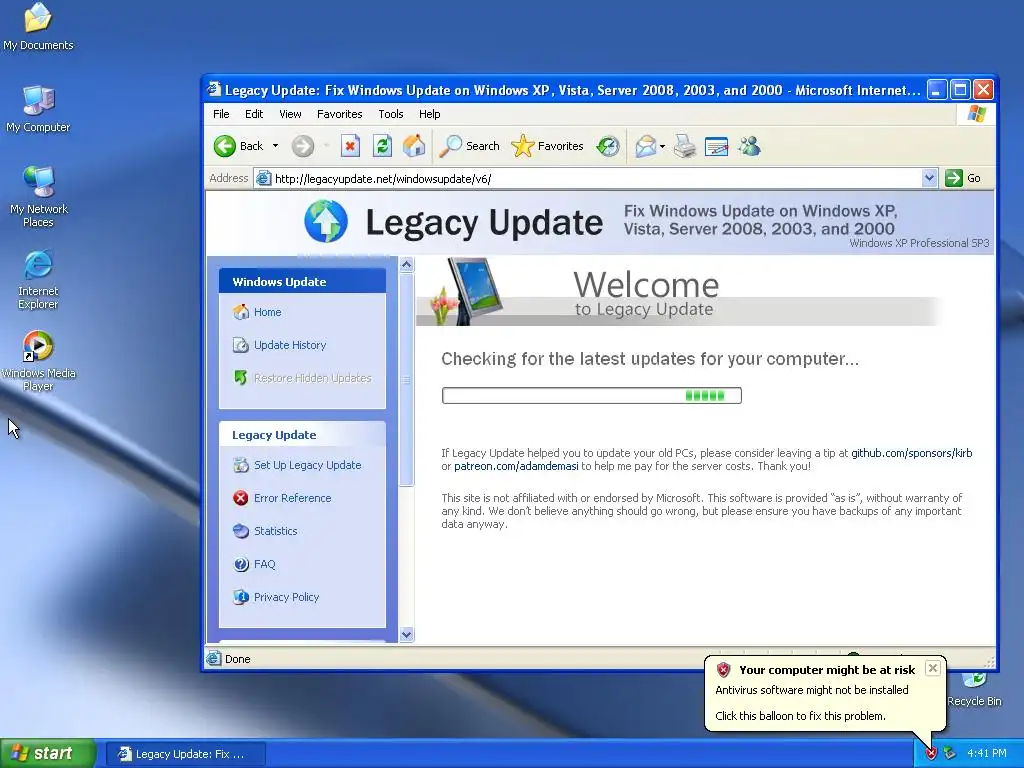Click the Legacy Update sidebar panel header
The height and width of the screenshot is (768, 1024).
point(302,435)
